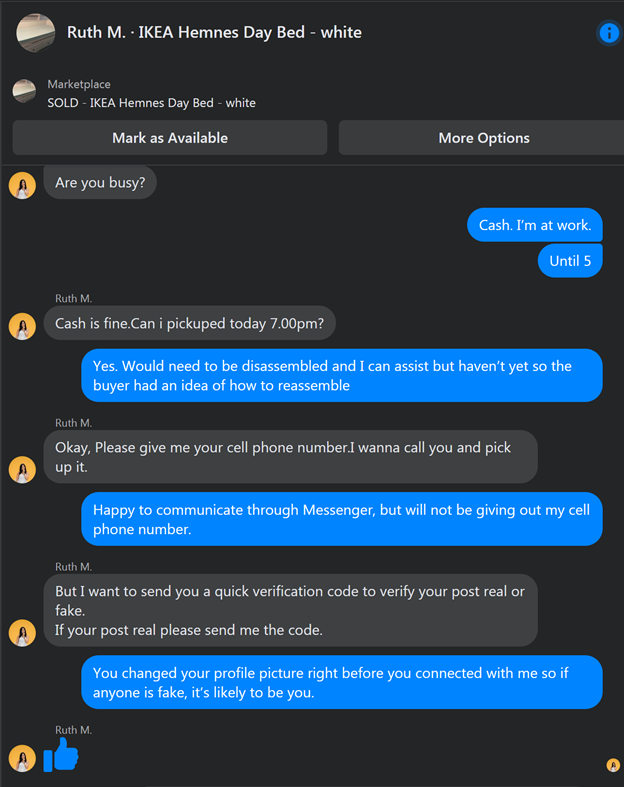
Task: Click the listing thumbnail in chat header
Action: click(36, 33)
